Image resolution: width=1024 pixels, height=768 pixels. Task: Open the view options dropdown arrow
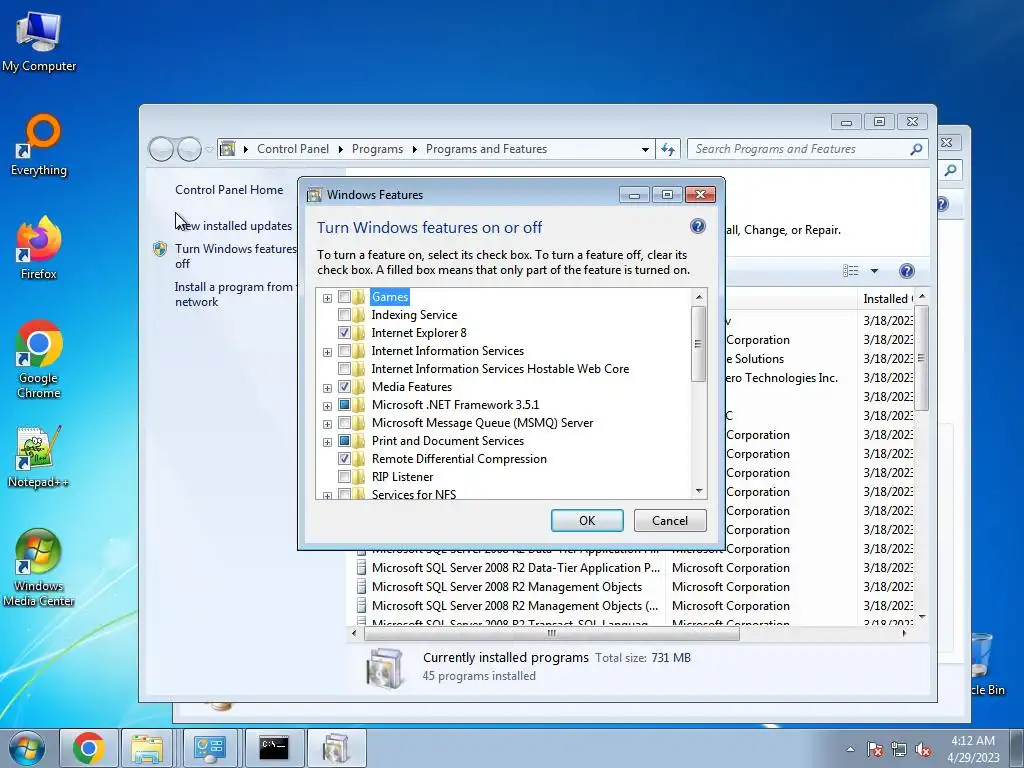874,271
